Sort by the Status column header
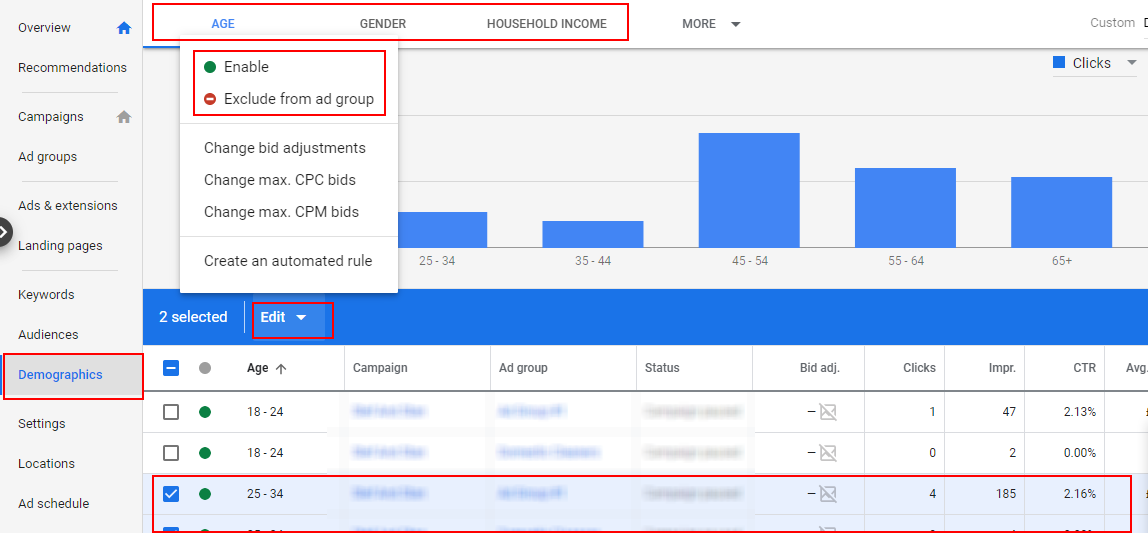 (x=662, y=368)
